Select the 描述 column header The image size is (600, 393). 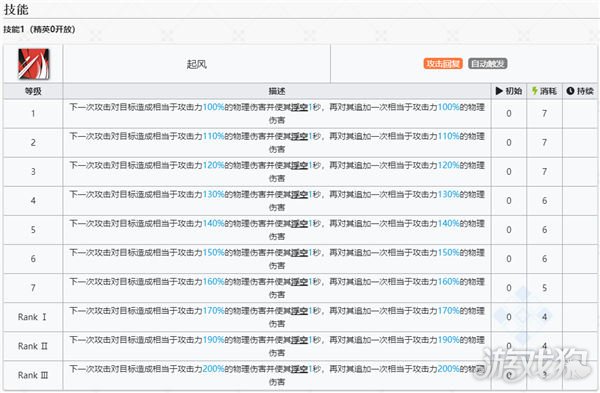click(277, 91)
